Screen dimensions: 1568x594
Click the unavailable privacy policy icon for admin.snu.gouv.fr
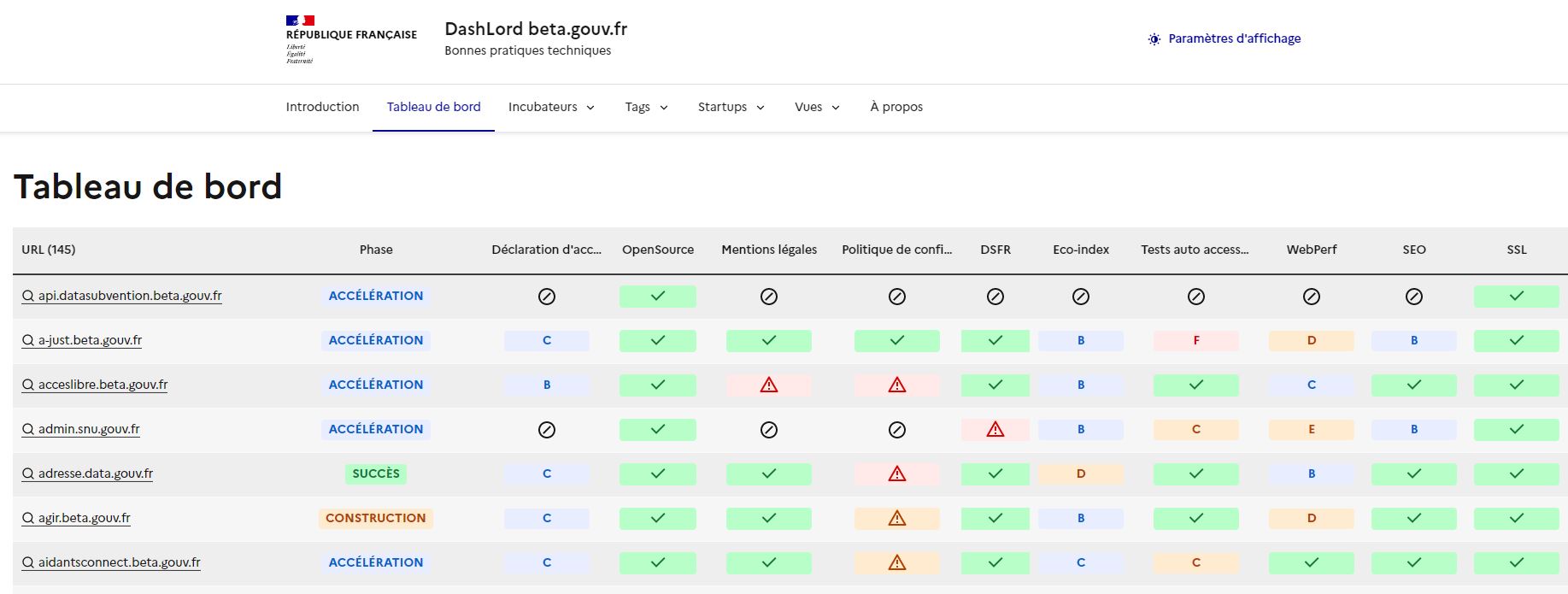point(897,430)
